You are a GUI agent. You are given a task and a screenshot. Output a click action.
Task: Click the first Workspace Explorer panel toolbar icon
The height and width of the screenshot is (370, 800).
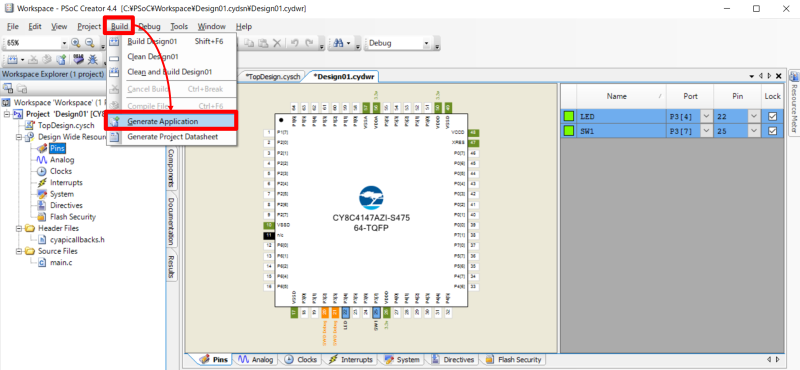click(8, 88)
